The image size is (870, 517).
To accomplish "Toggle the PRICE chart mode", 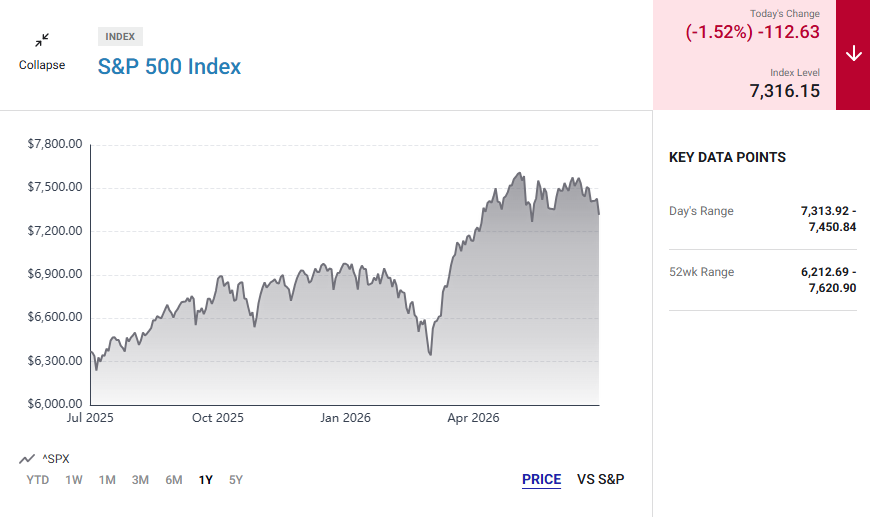I will [542, 479].
